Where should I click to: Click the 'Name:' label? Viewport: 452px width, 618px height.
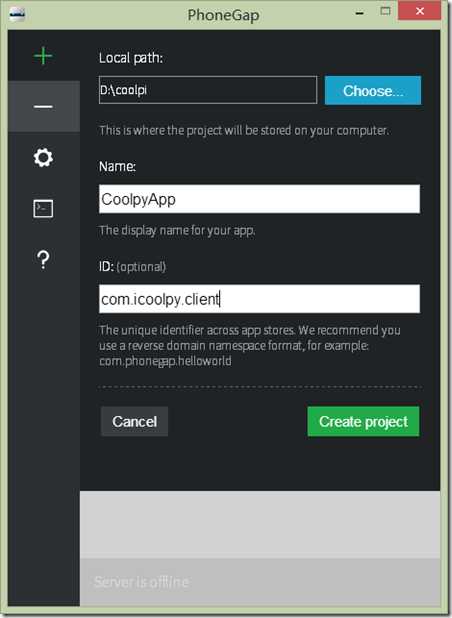[117, 166]
